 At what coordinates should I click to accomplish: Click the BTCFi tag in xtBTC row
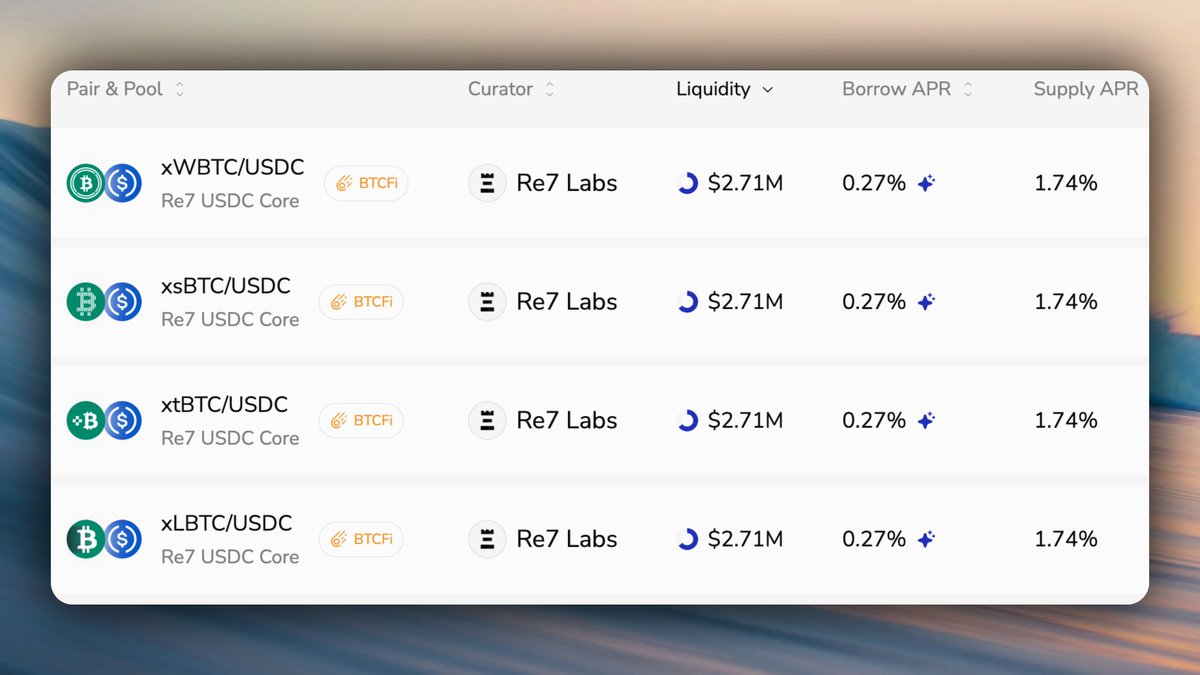[x=361, y=420]
